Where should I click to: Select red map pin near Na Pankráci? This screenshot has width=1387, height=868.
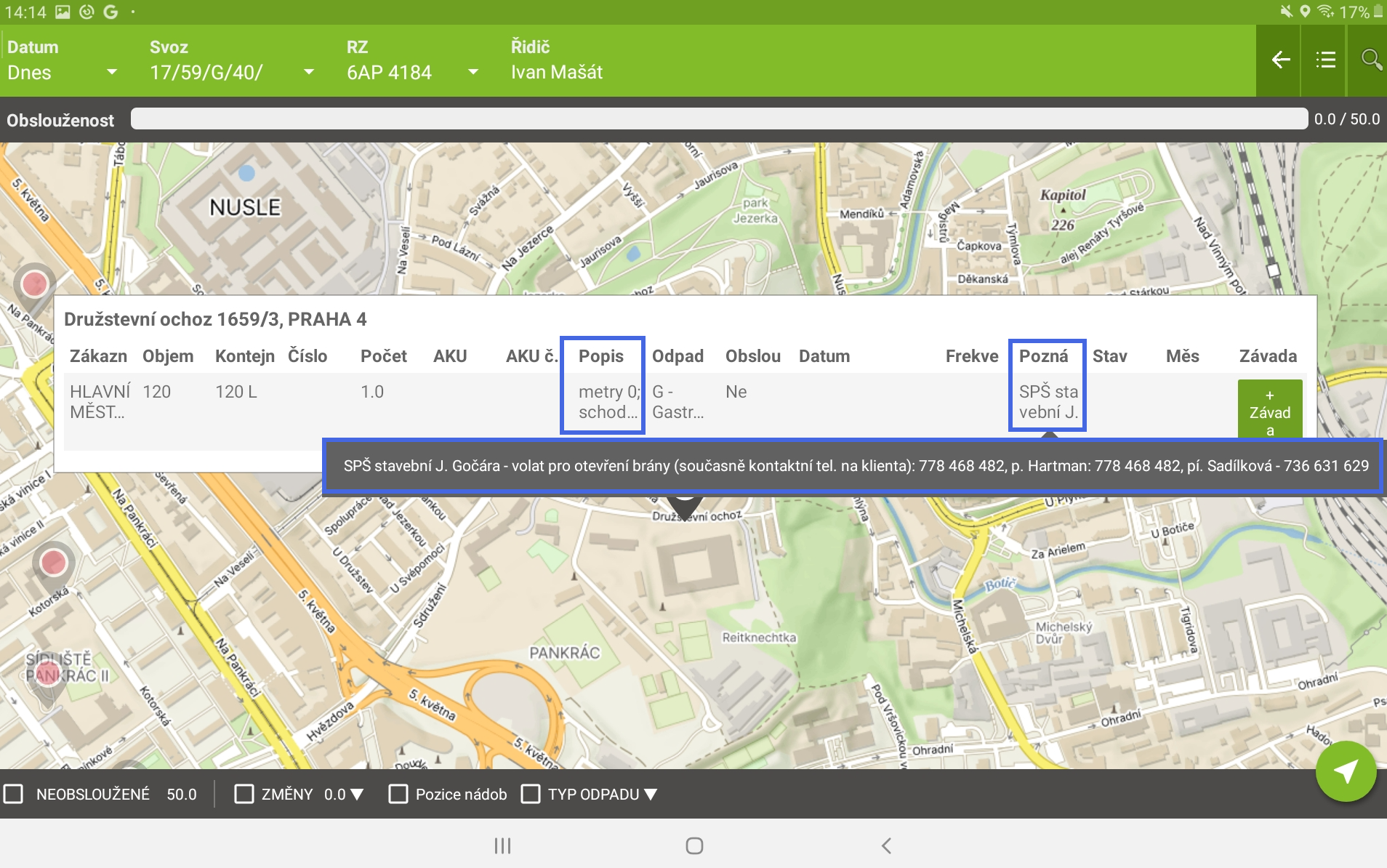click(34, 285)
